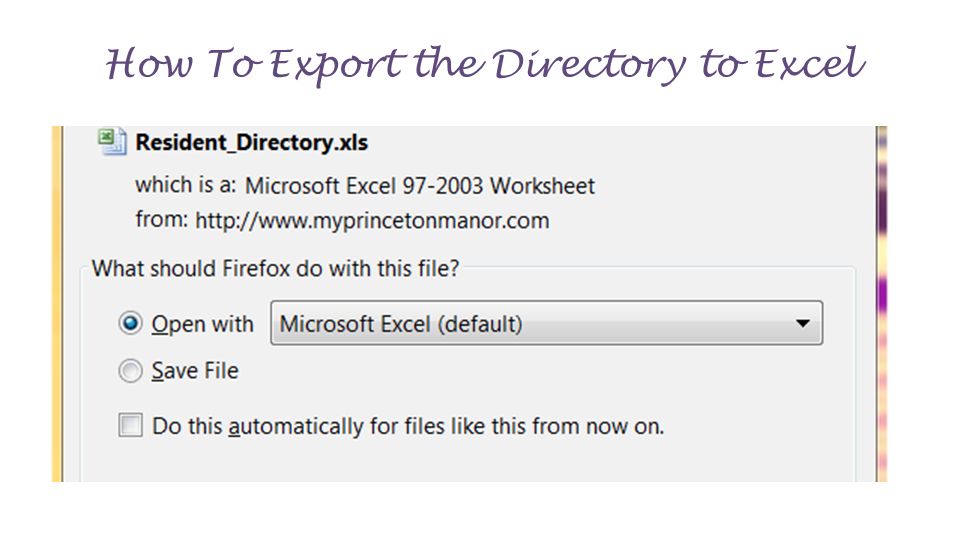Select the Save File radio button
The width and height of the screenshot is (960, 540).
click(x=130, y=370)
